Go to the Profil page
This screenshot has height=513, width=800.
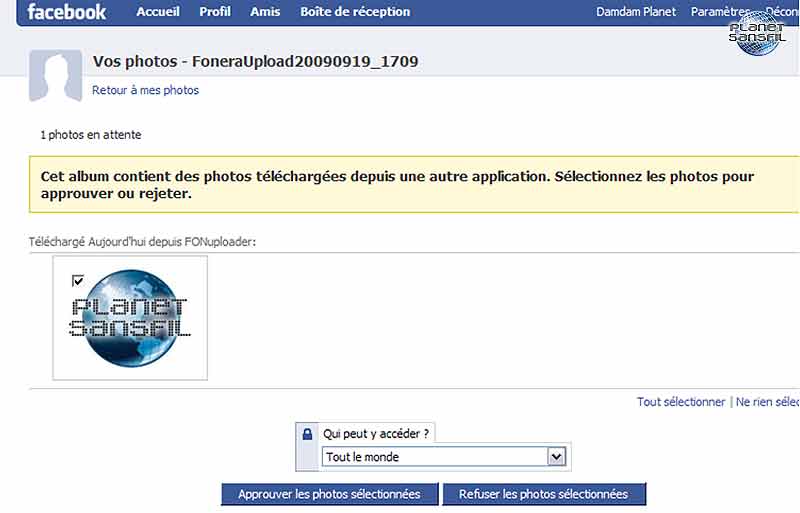tap(215, 12)
